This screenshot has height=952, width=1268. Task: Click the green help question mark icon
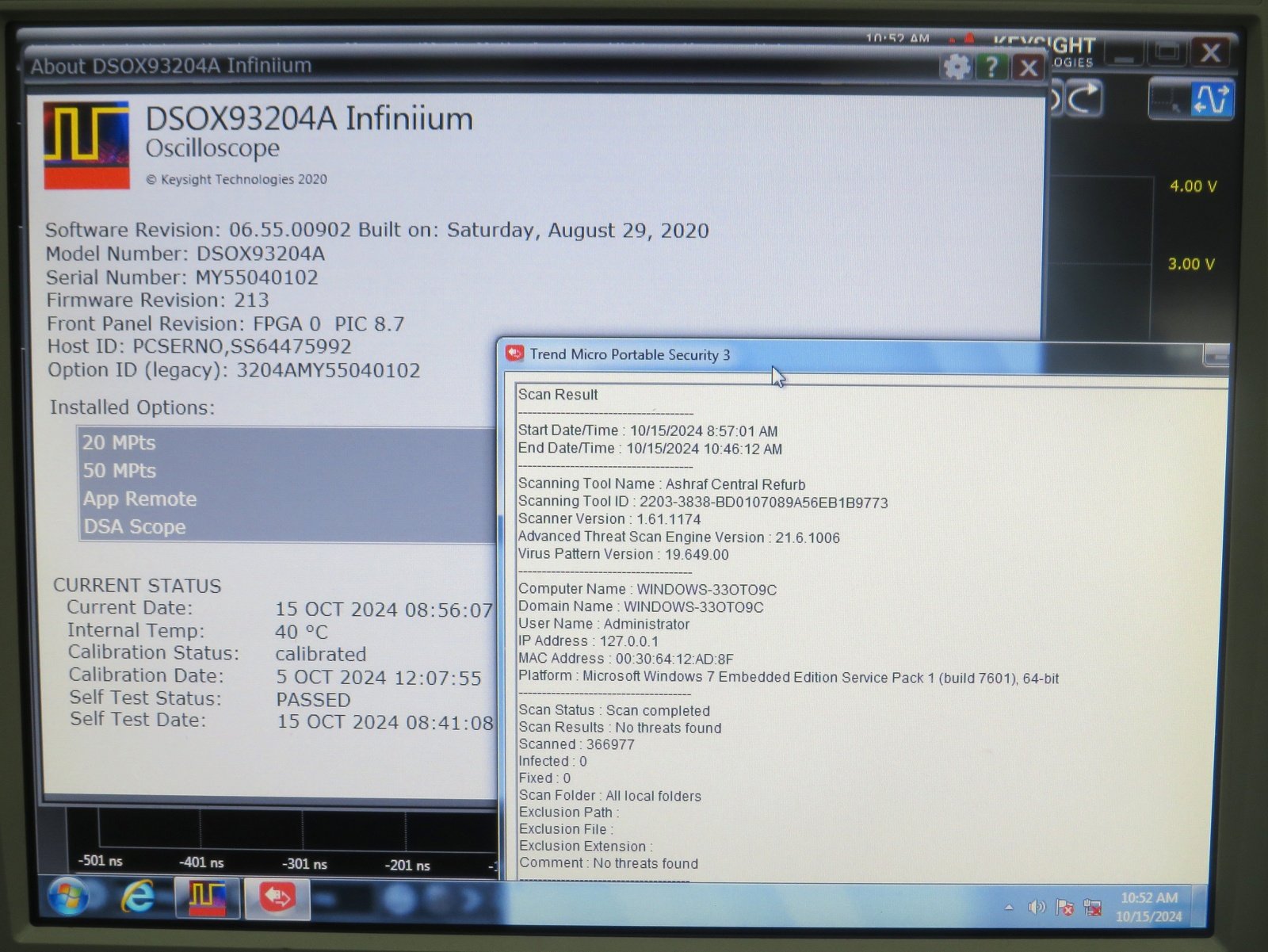[x=991, y=67]
